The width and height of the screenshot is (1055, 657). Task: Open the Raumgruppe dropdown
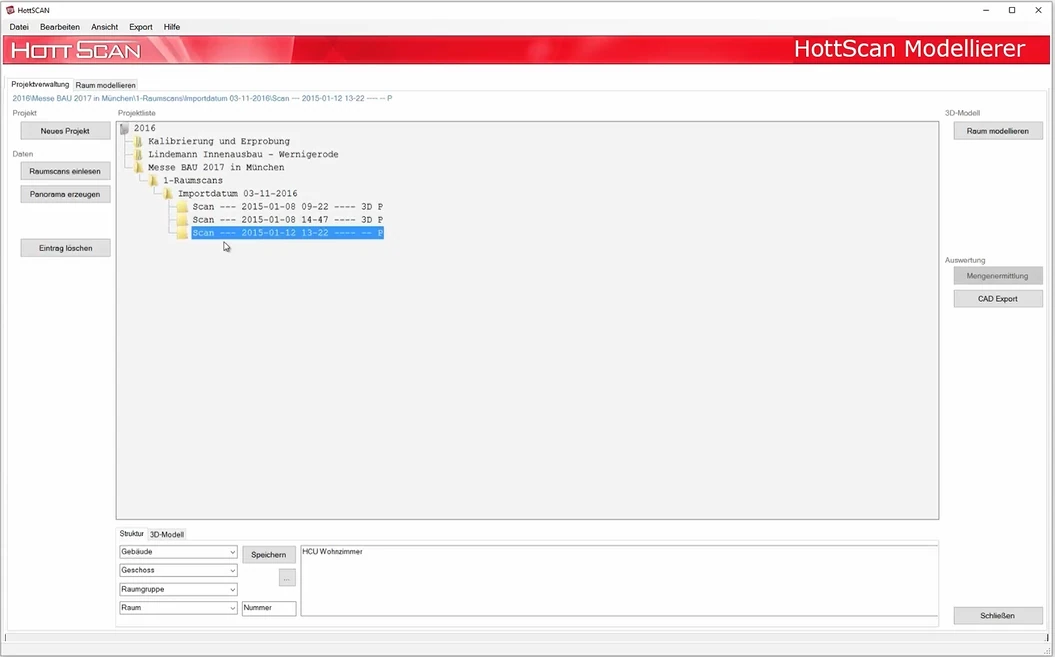click(178, 589)
